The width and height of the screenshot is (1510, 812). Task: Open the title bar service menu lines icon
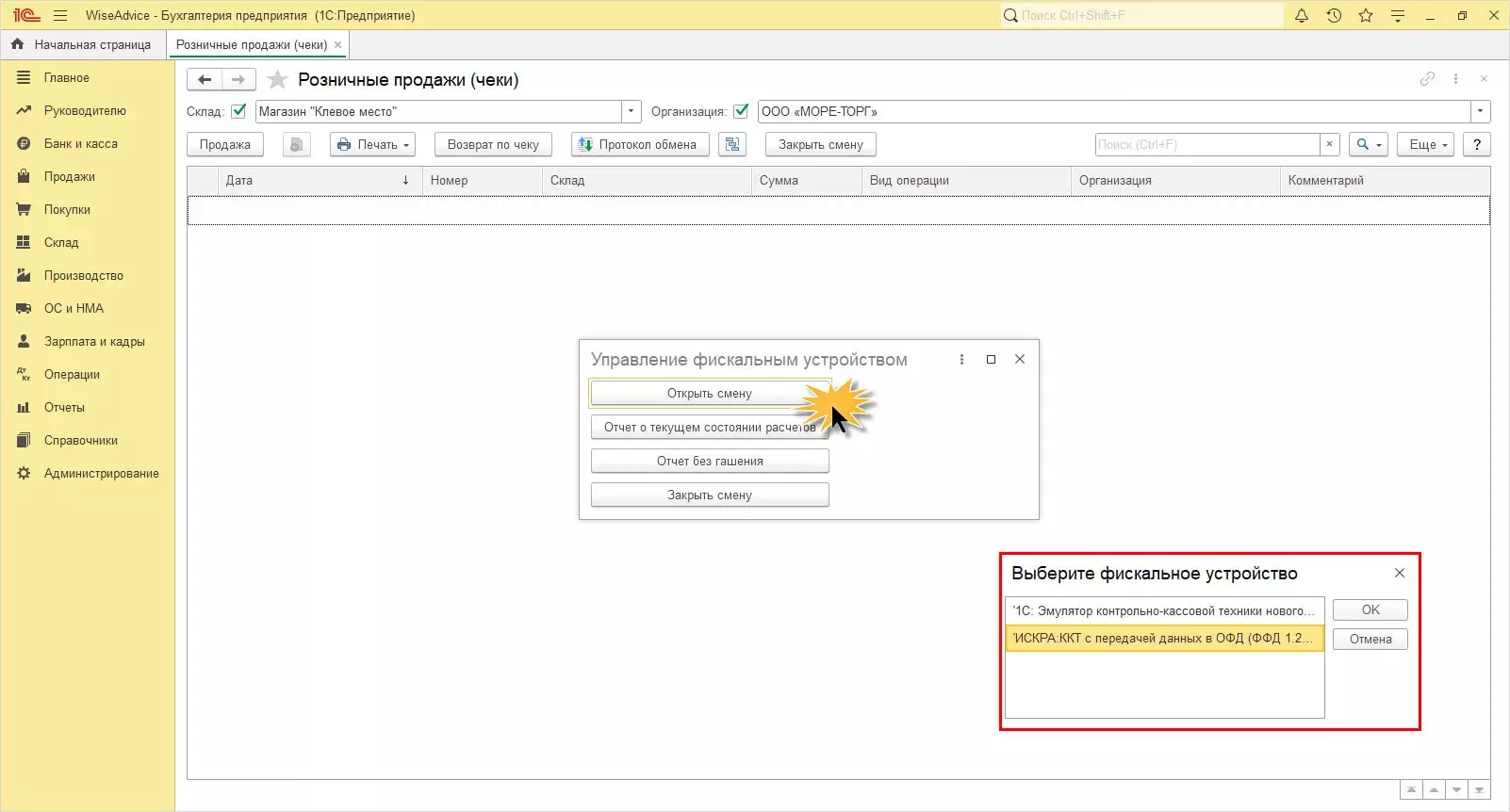(x=1398, y=15)
